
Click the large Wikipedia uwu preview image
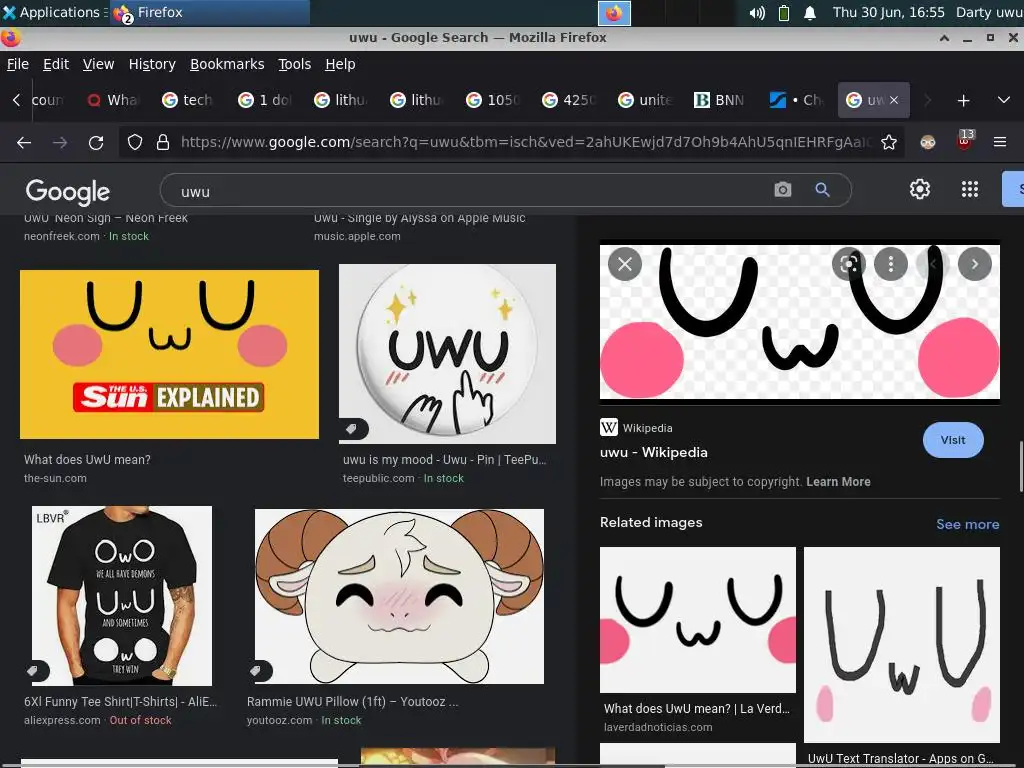point(799,321)
